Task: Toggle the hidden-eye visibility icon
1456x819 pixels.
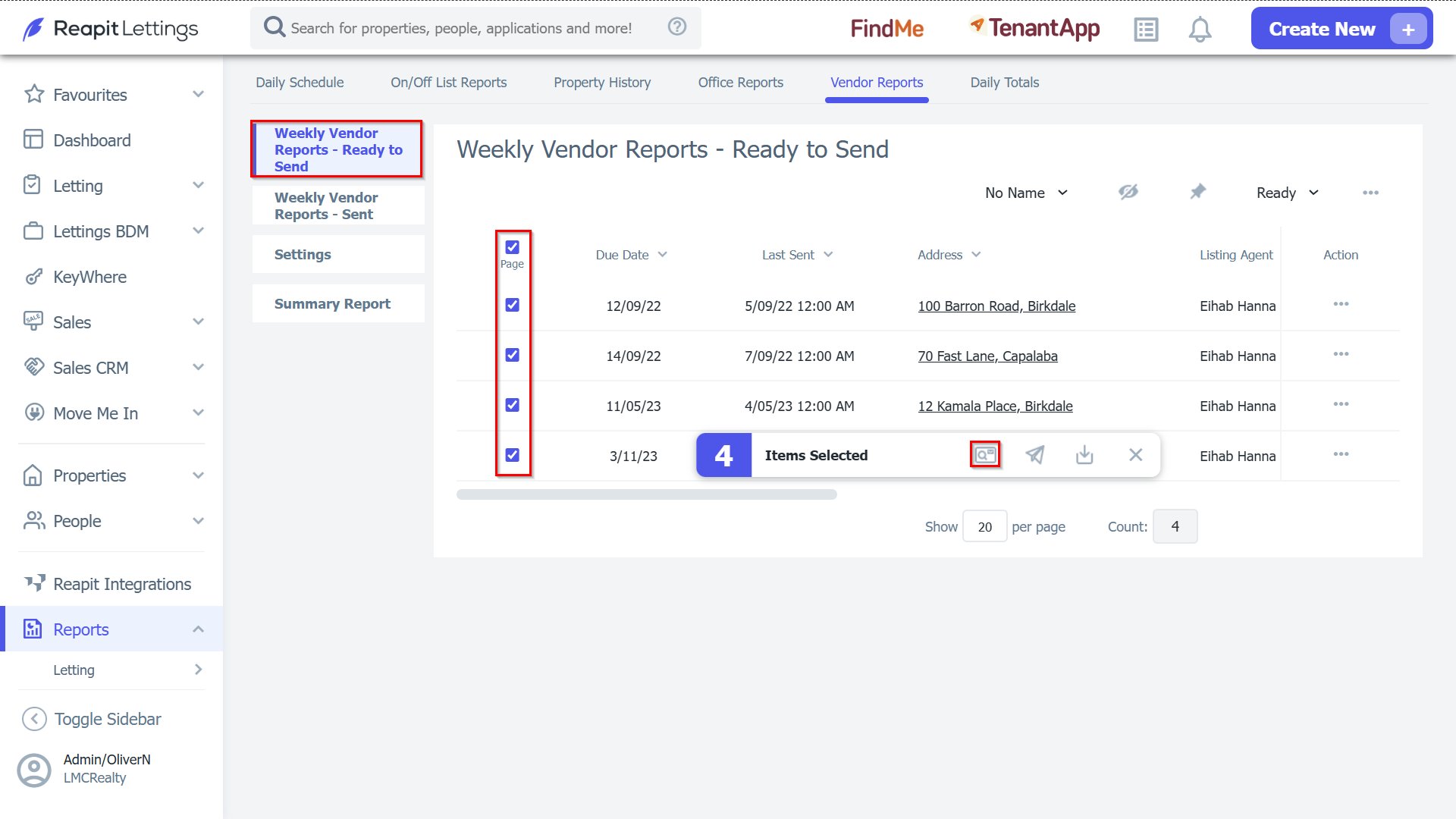Action: (x=1128, y=192)
